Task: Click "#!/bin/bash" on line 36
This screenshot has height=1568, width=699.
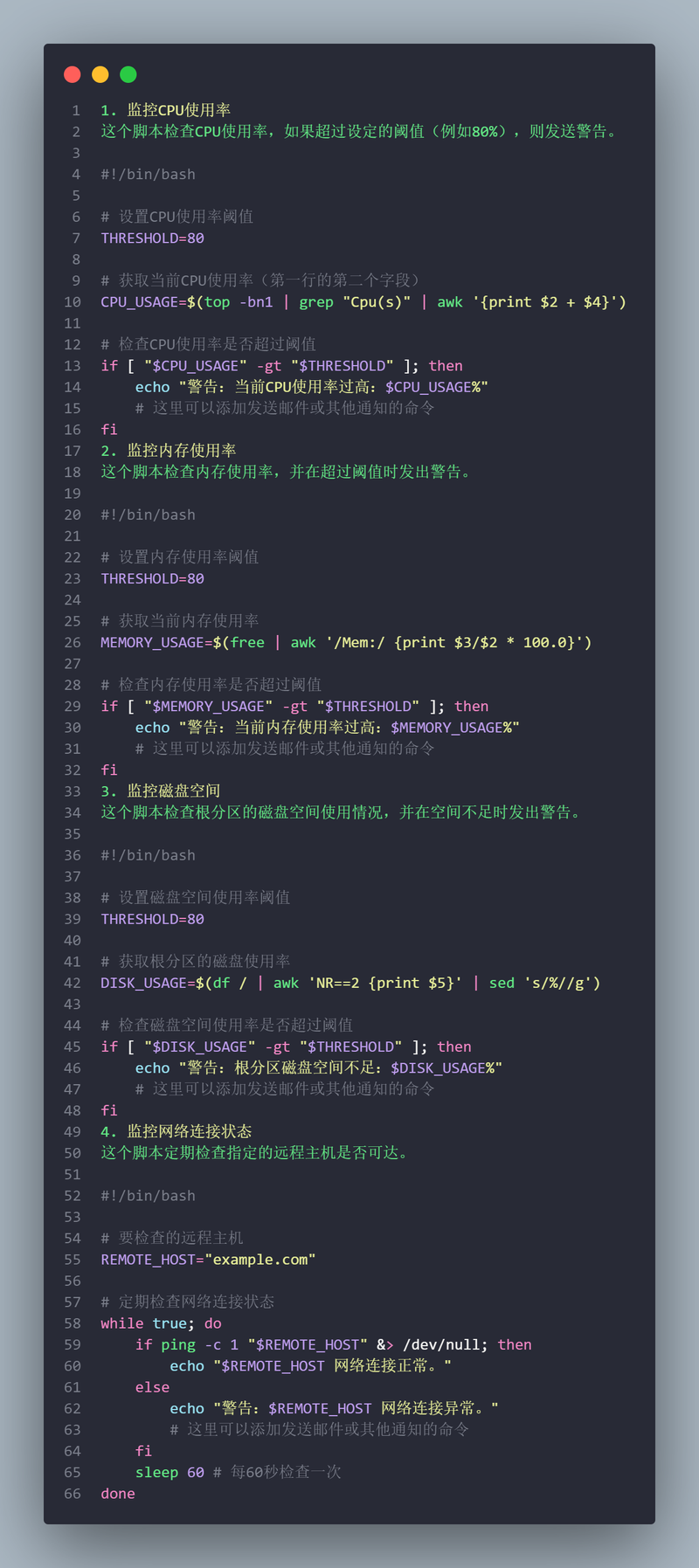Action: tap(148, 855)
